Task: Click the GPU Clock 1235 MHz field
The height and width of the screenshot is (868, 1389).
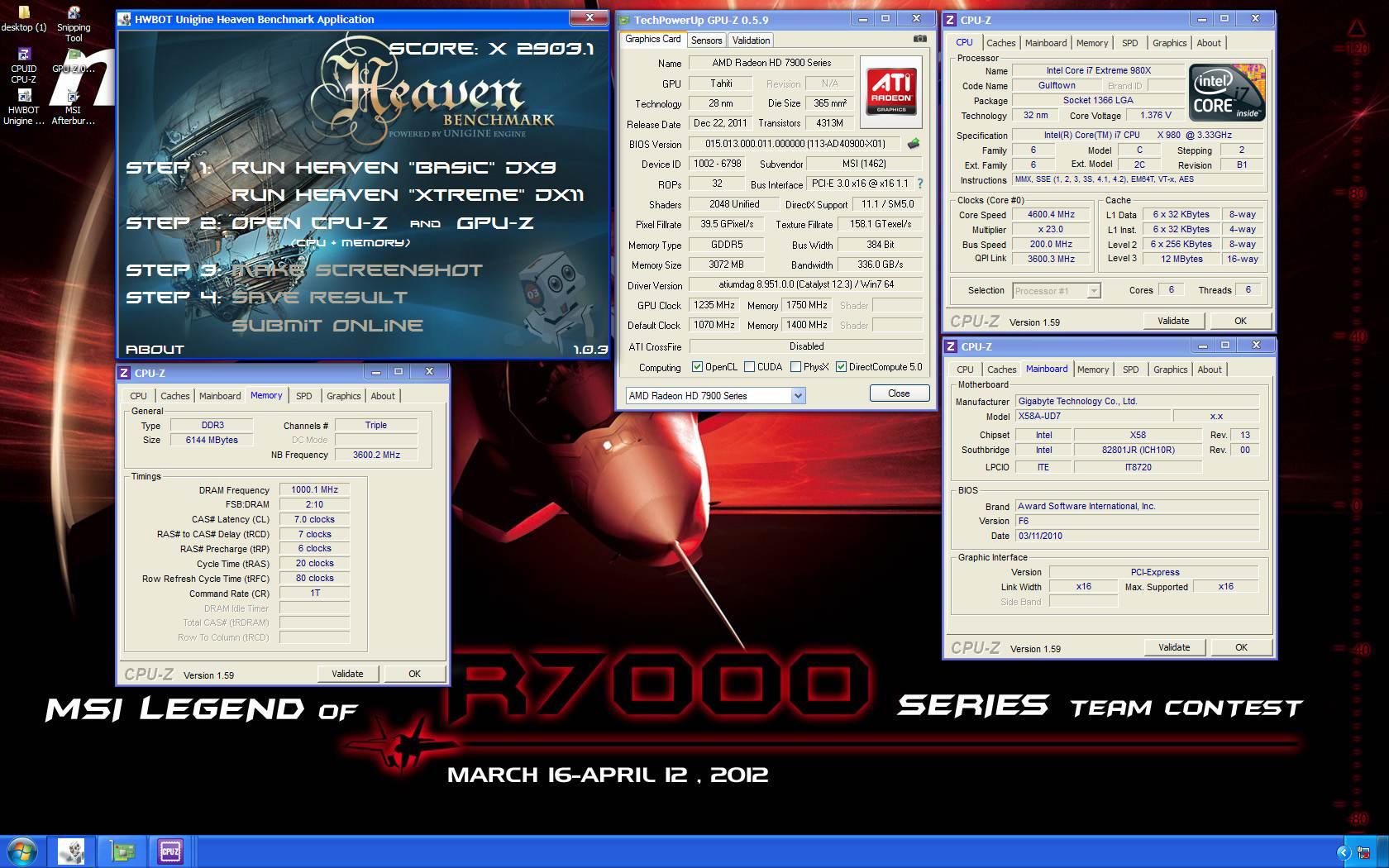Action: click(x=714, y=305)
